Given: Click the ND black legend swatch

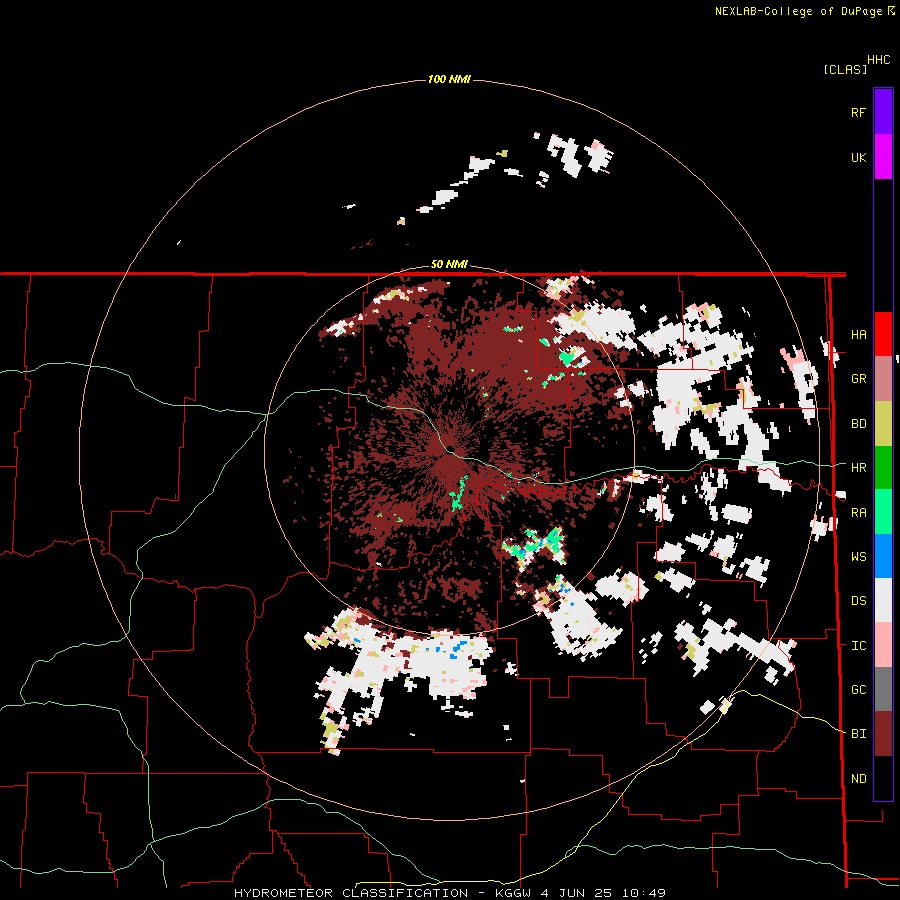Looking at the screenshot, I should tap(883, 778).
